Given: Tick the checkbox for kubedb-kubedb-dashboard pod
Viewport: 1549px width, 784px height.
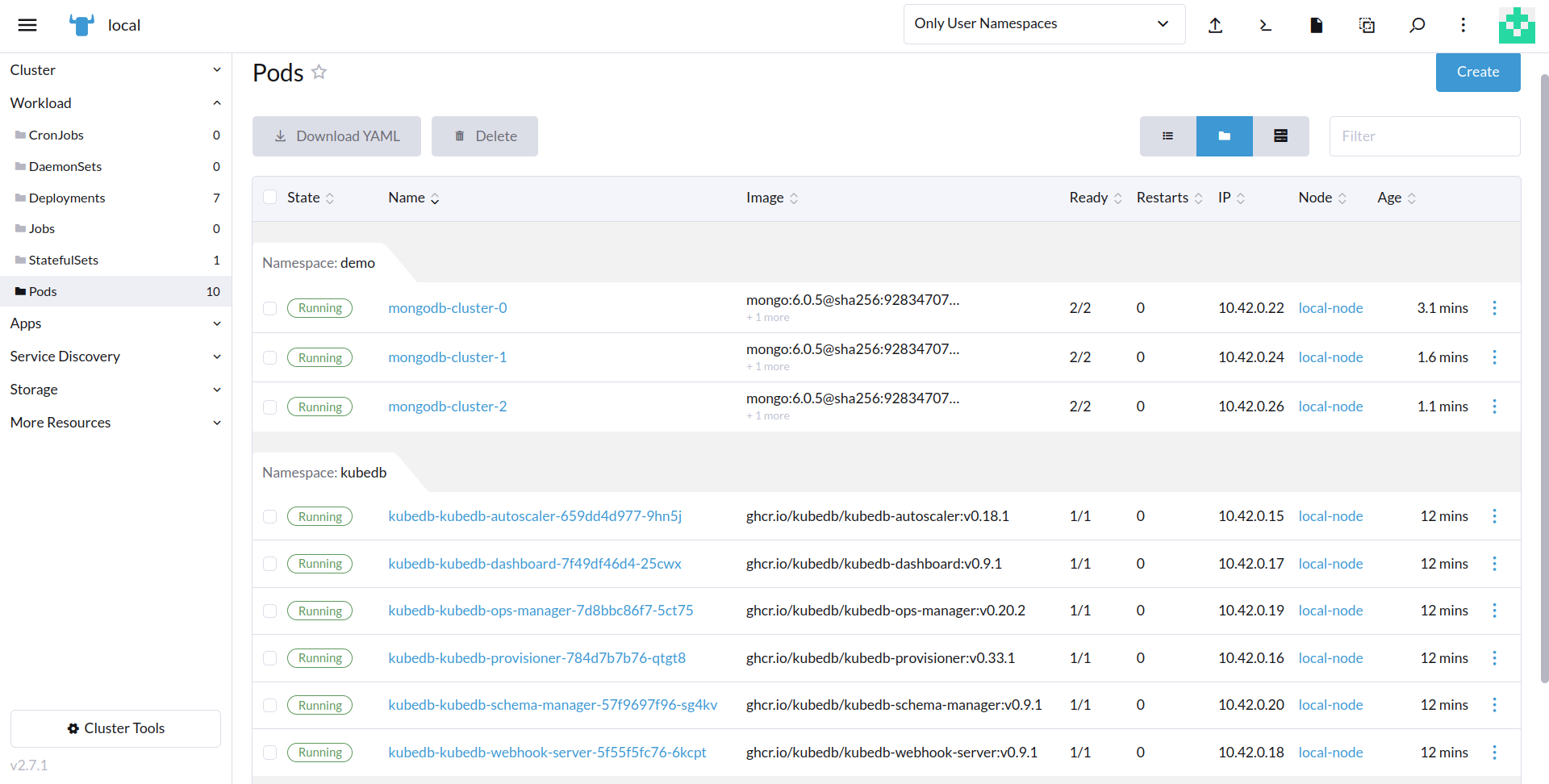Looking at the screenshot, I should pos(269,564).
